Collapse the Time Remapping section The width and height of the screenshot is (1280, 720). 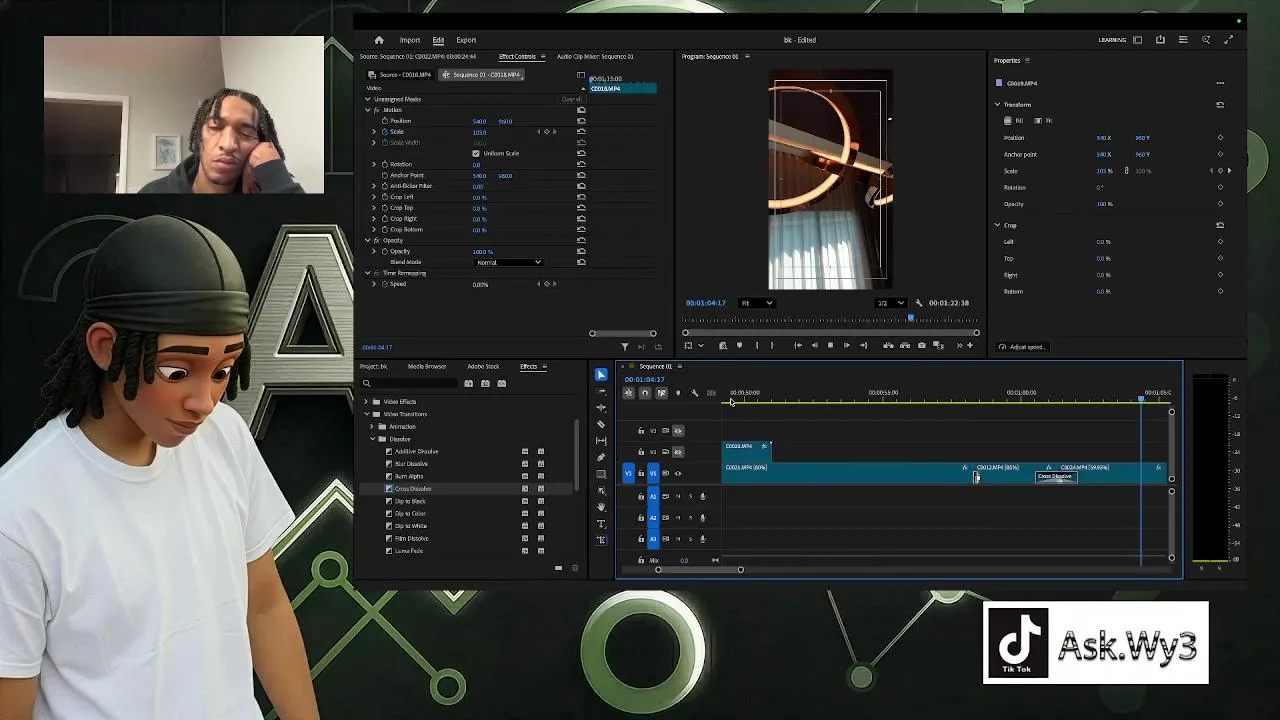point(367,273)
